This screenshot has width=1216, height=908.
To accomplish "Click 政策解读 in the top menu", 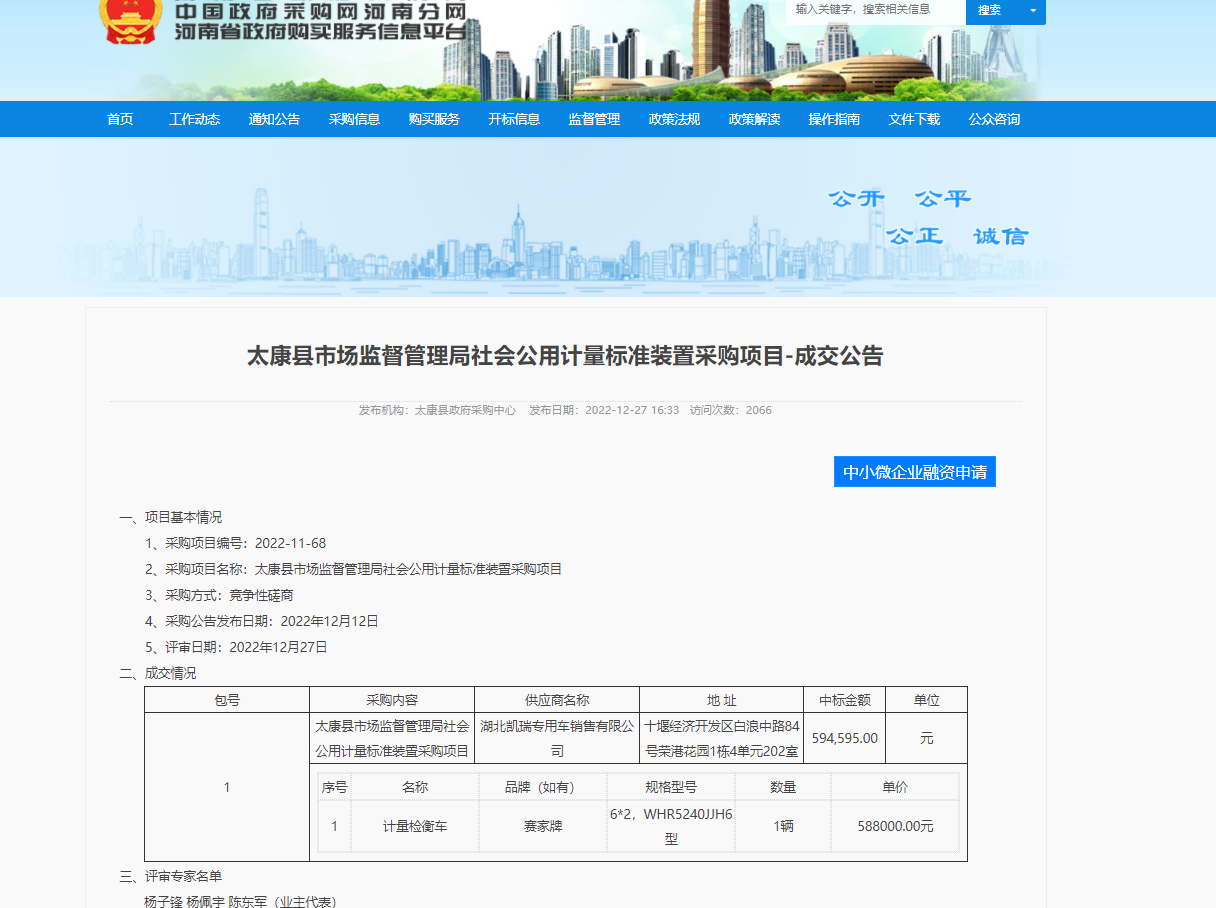I will pos(754,119).
